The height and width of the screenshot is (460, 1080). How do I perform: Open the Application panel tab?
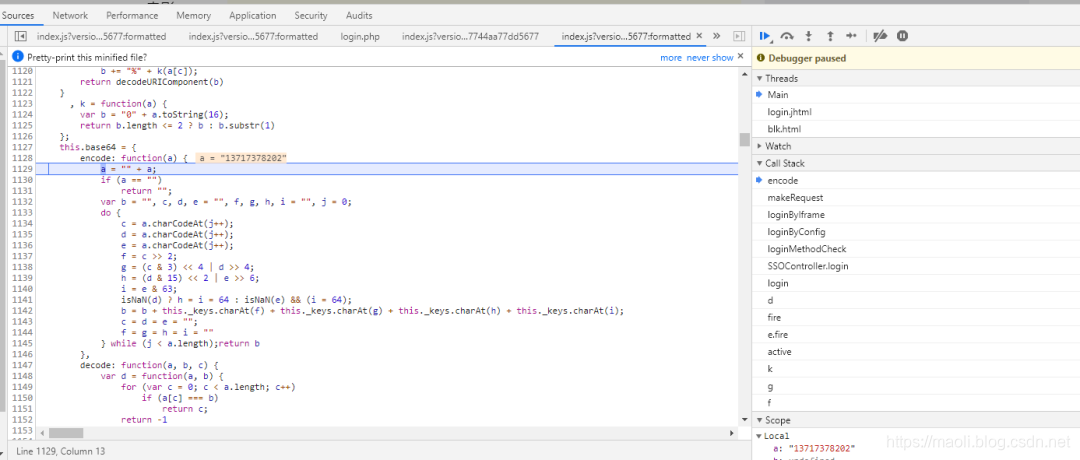pos(253,15)
